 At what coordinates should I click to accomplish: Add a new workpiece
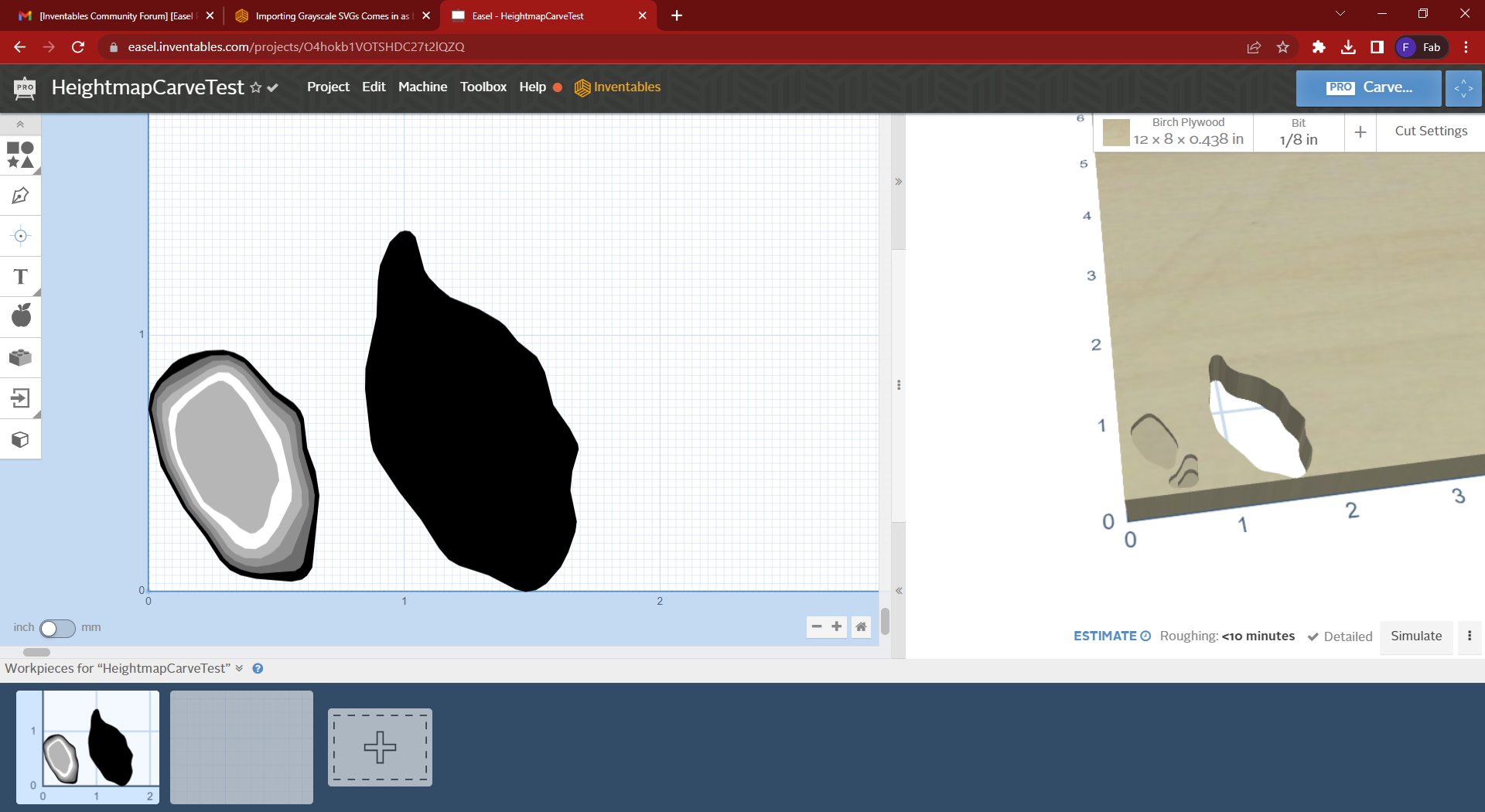coord(380,747)
